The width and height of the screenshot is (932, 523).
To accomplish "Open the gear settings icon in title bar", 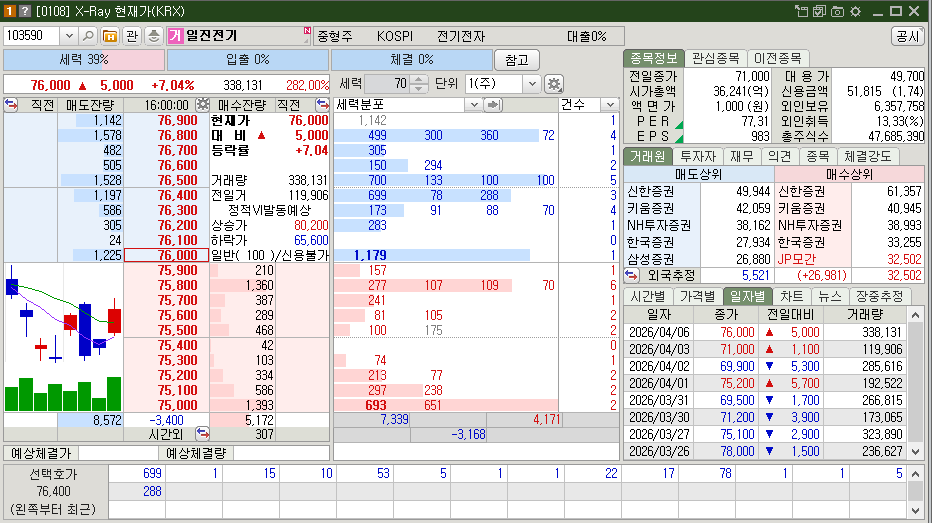I will pyautogui.click(x=855, y=11).
